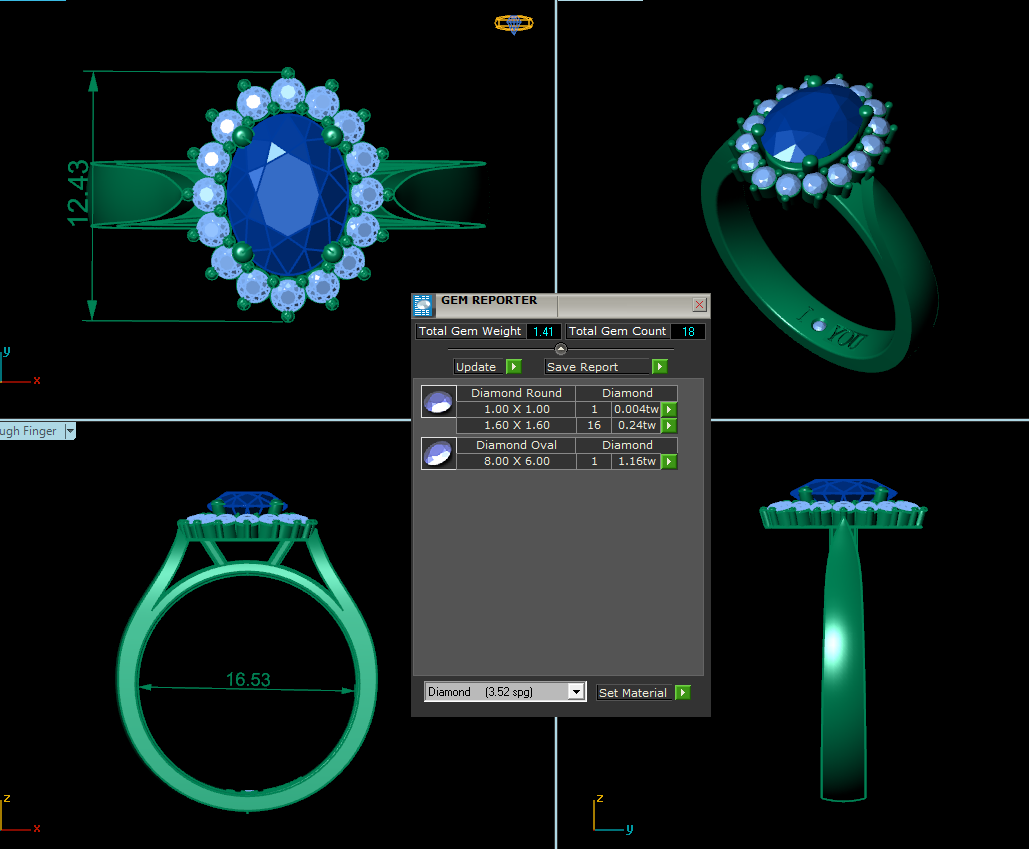The image size is (1029, 849).
Task: Click the Diamond Oval header cell
Action: 516,445
